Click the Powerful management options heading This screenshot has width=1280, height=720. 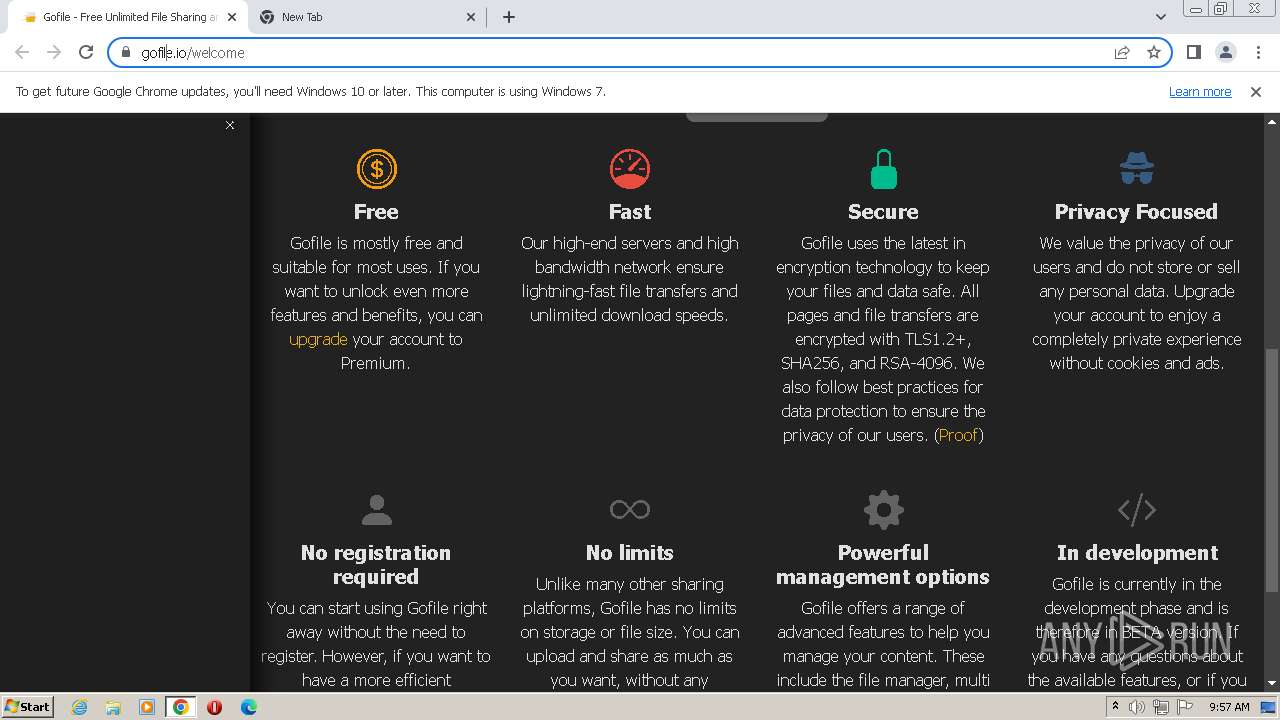tap(883, 565)
